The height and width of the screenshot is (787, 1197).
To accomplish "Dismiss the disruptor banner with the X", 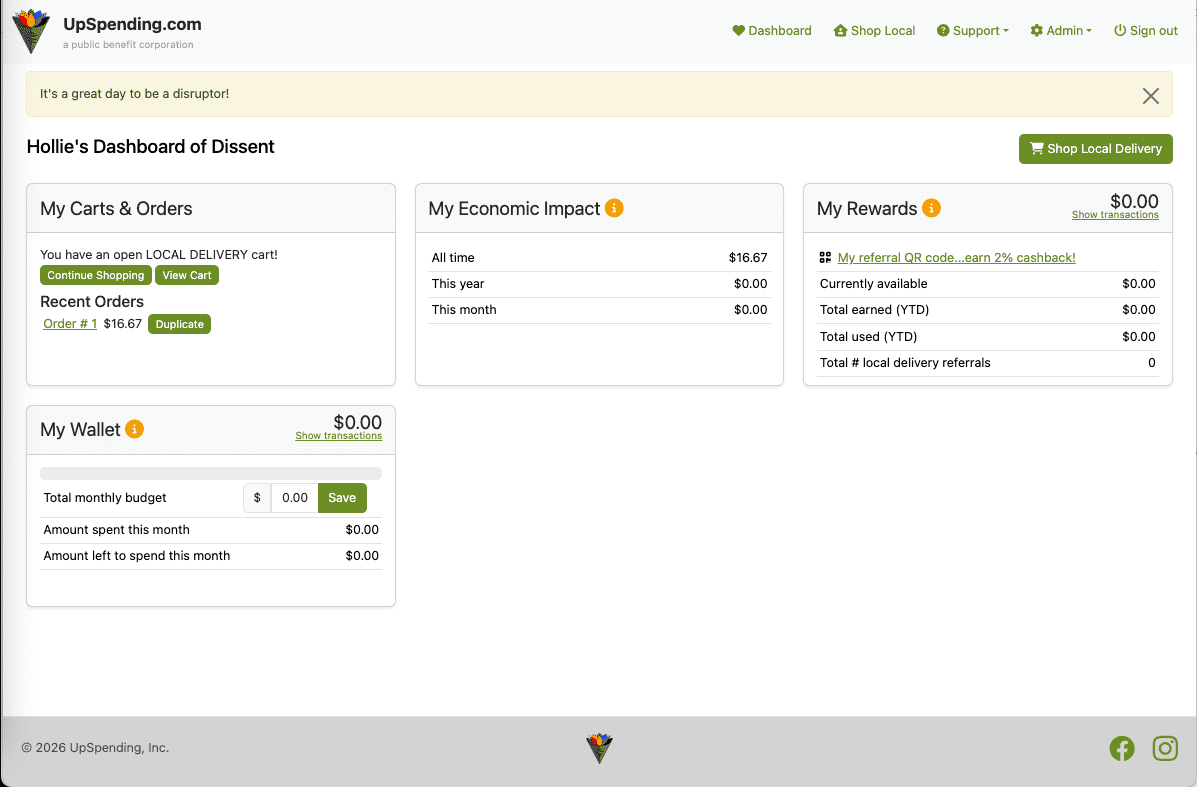I will (1150, 96).
